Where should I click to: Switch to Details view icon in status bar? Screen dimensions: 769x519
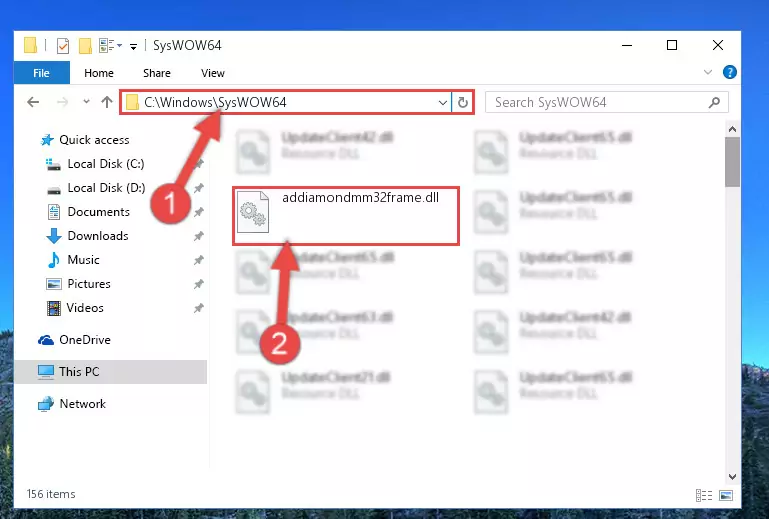pos(704,495)
